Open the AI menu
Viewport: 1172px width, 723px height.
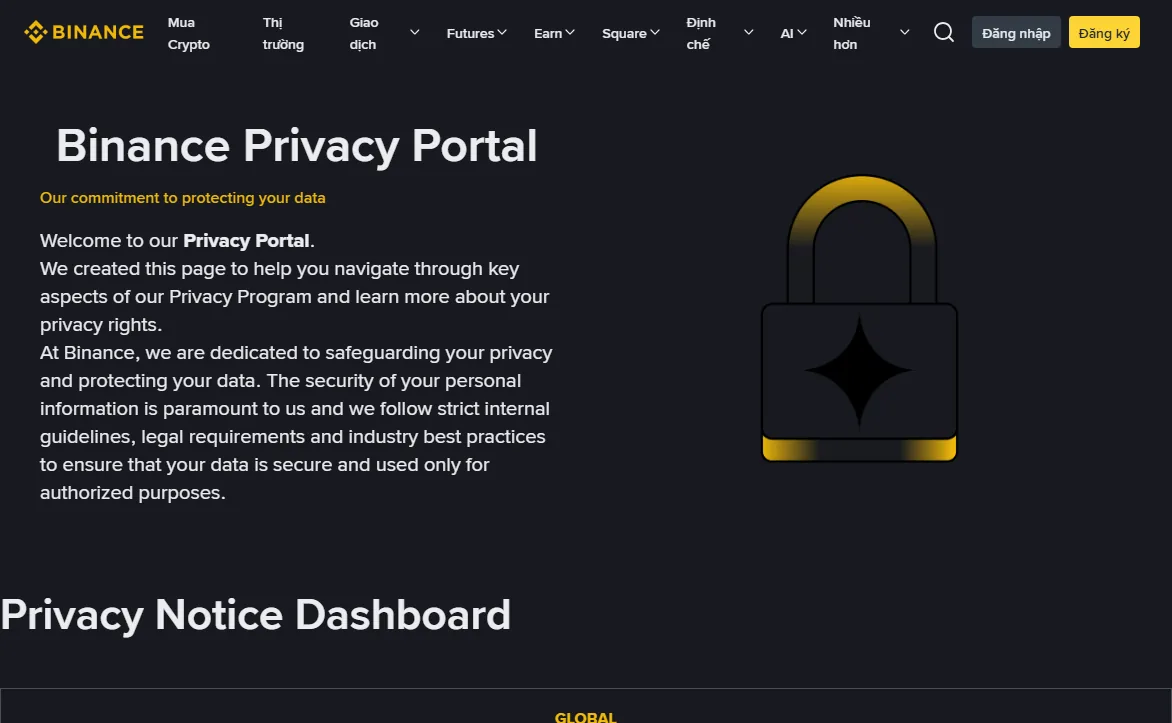coord(786,33)
